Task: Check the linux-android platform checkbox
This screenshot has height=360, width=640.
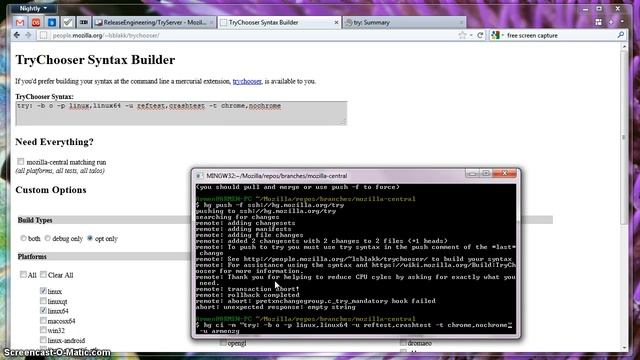Action: click(x=43, y=340)
